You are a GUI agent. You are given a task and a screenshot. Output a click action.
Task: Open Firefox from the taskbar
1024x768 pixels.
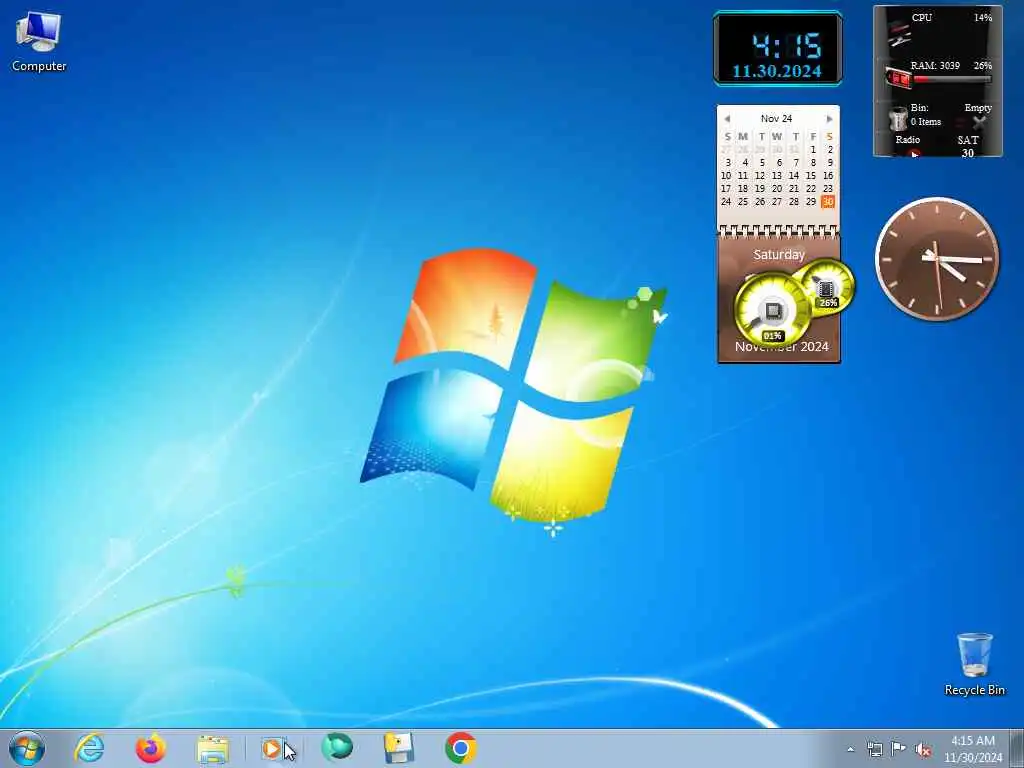pyautogui.click(x=150, y=748)
